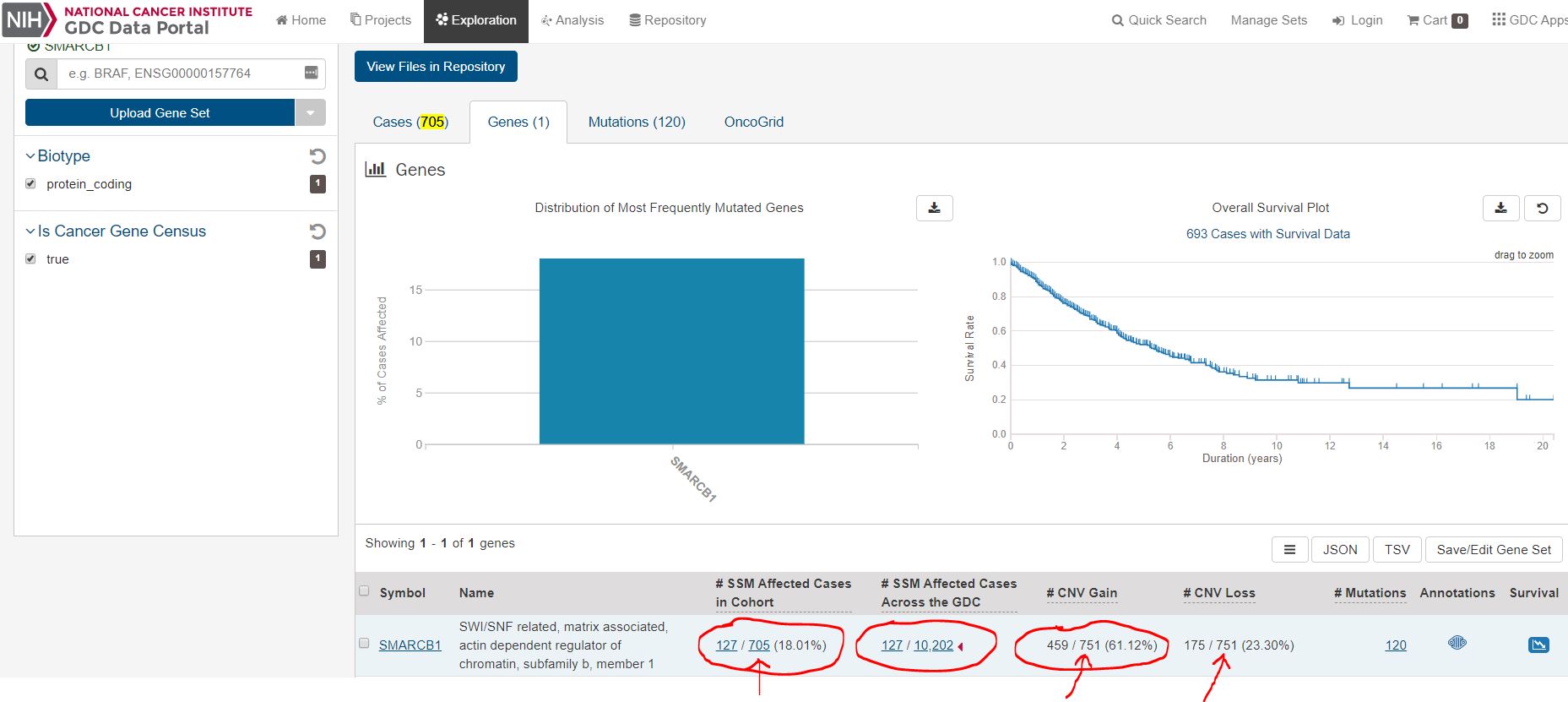Open Quick Search
1568x702 pixels.
click(x=1158, y=20)
